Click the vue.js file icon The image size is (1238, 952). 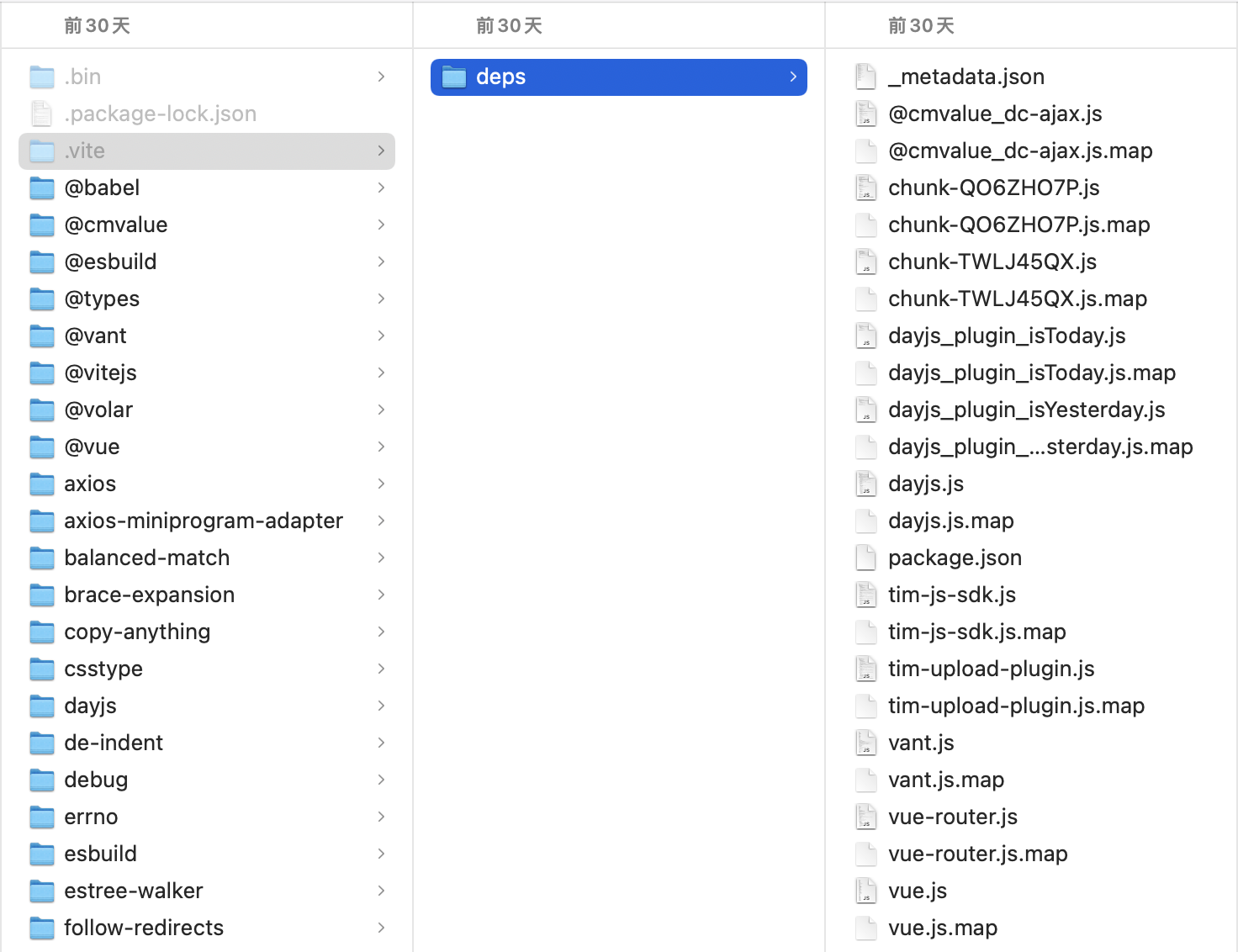pos(866,891)
